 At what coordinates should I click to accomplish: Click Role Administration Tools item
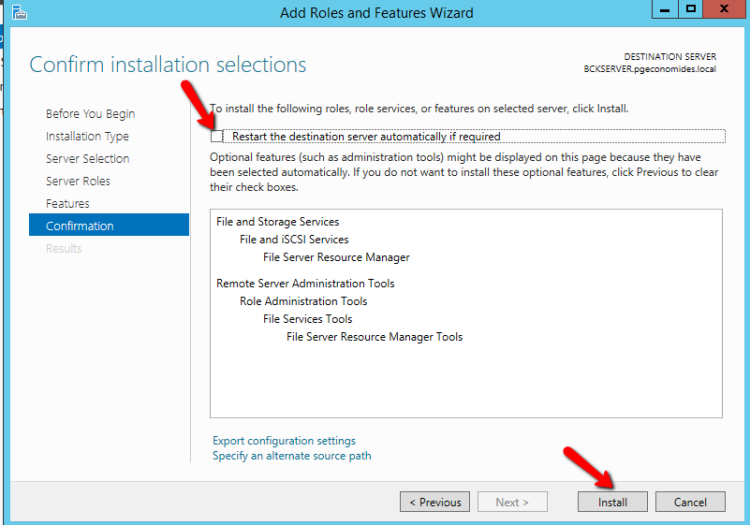pyautogui.click(x=303, y=302)
